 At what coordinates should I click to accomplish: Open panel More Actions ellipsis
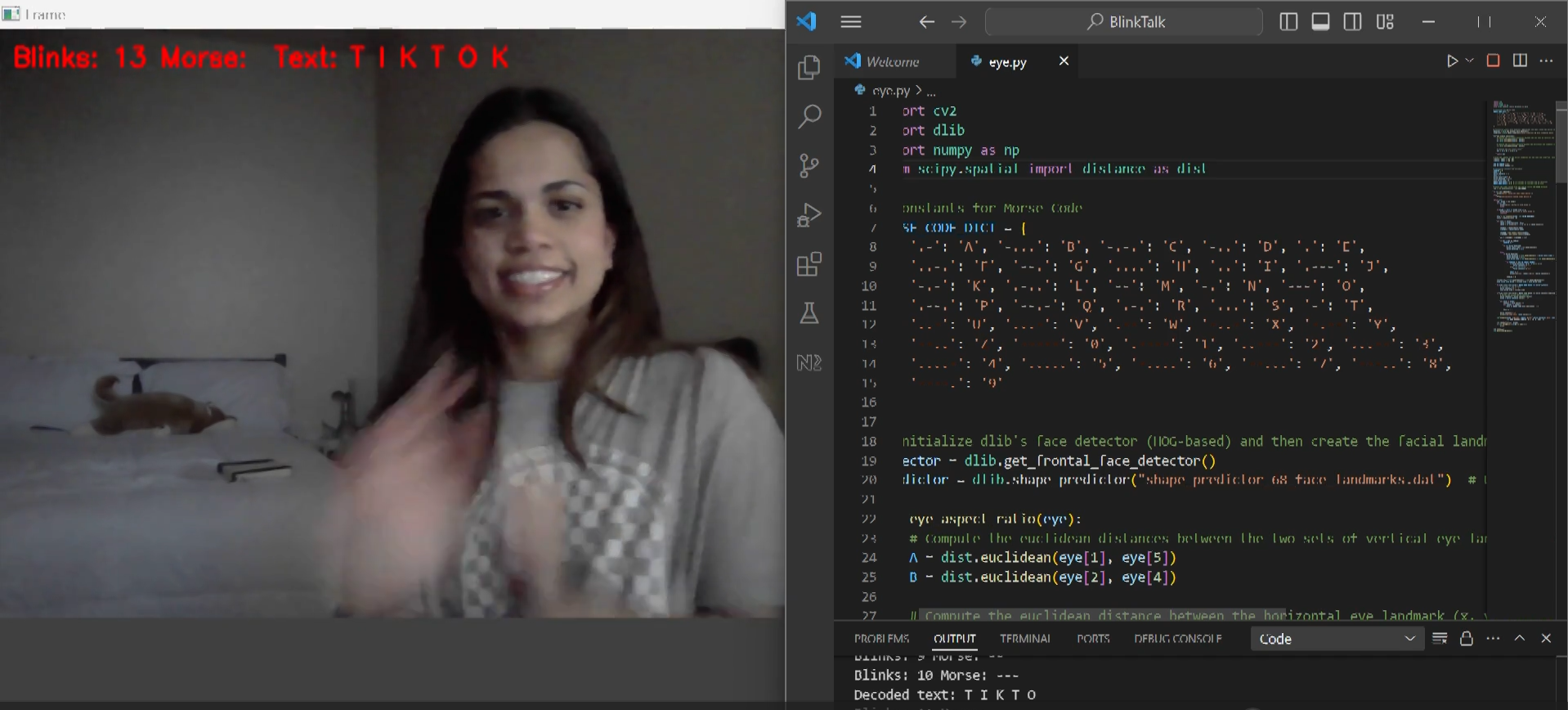point(1493,638)
